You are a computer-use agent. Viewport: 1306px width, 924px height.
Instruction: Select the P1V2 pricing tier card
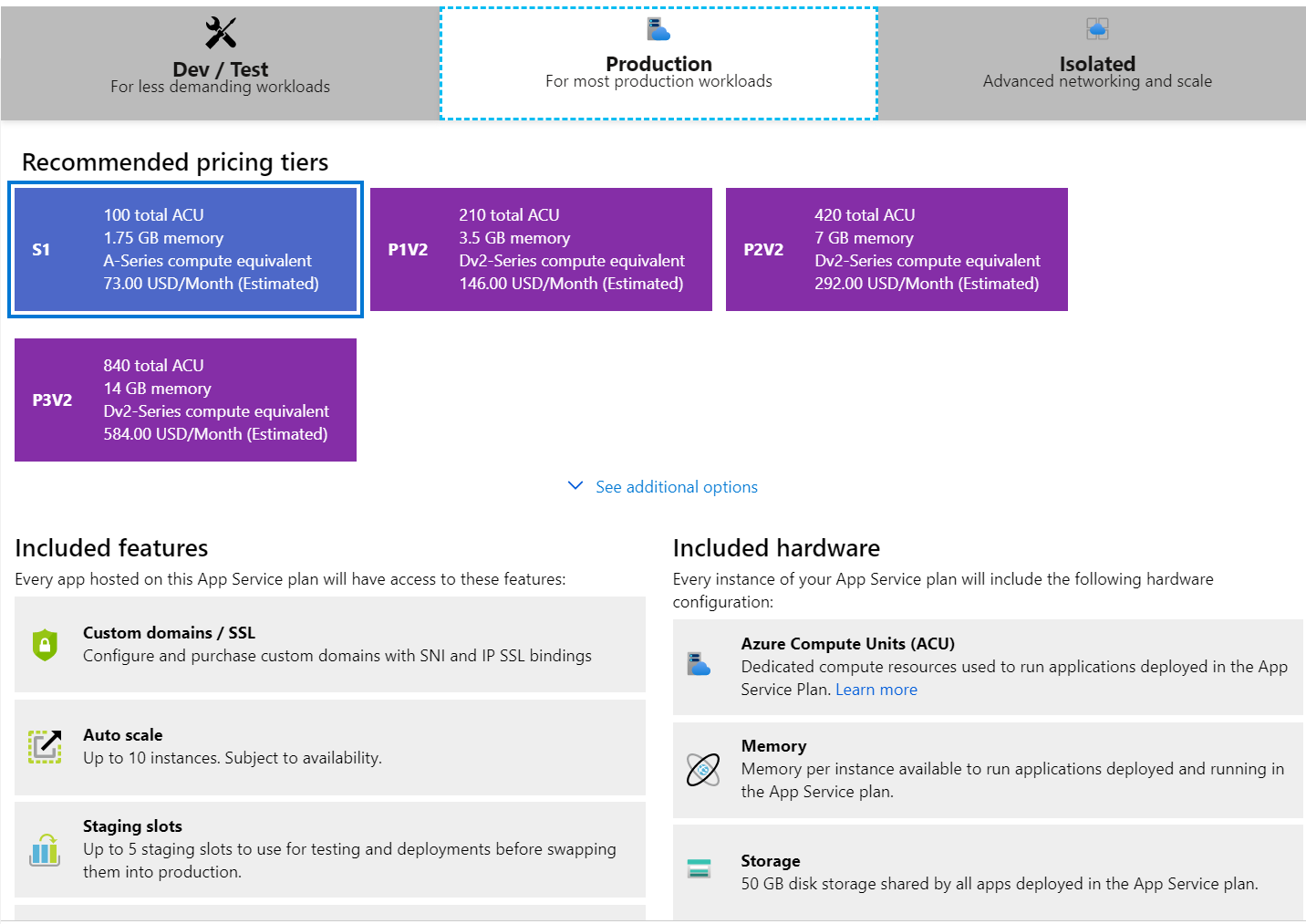541,249
